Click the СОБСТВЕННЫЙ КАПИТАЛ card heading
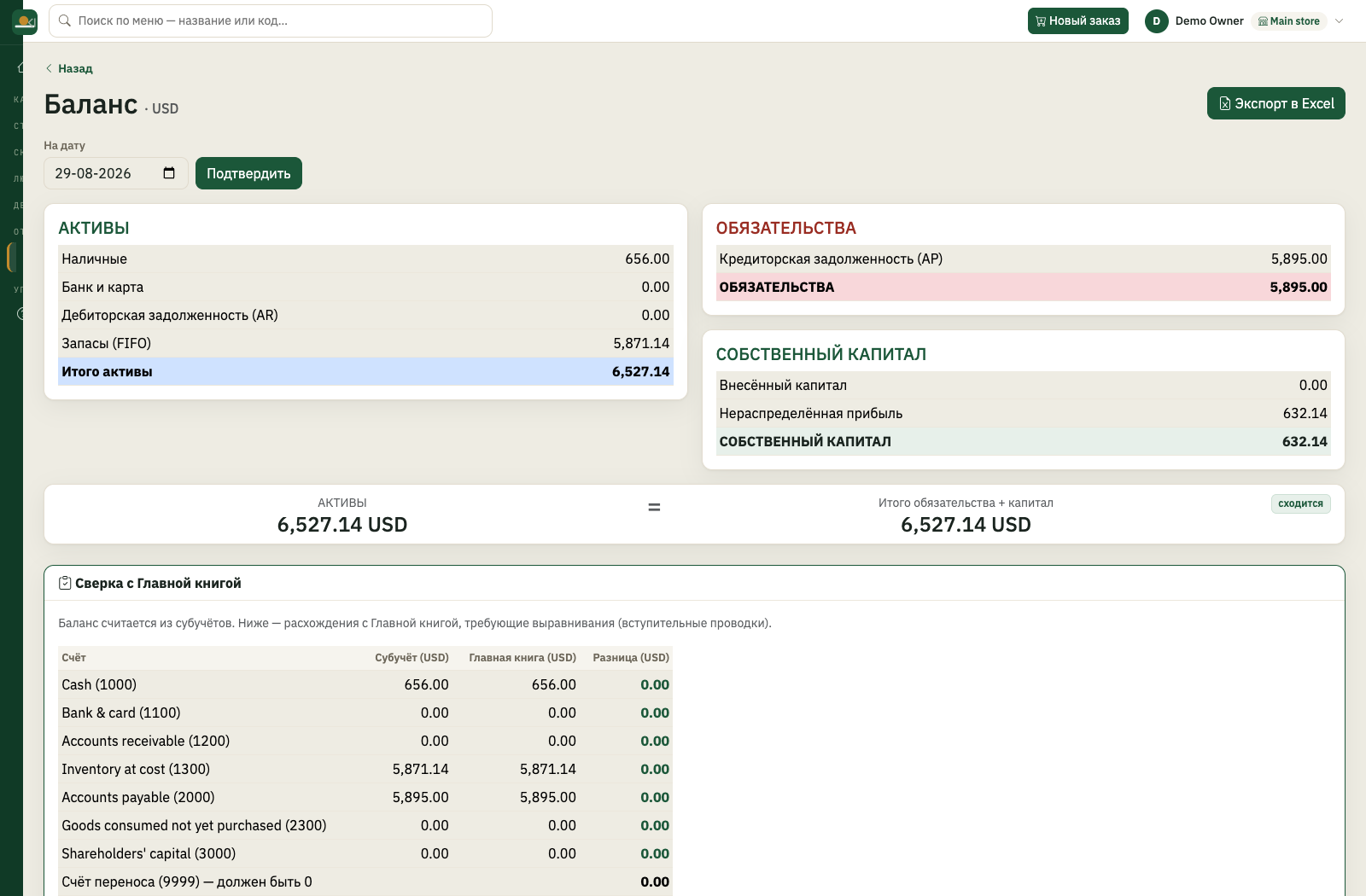The width and height of the screenshot is (1366, 896). pyautogui.click(x=820, y=354)
